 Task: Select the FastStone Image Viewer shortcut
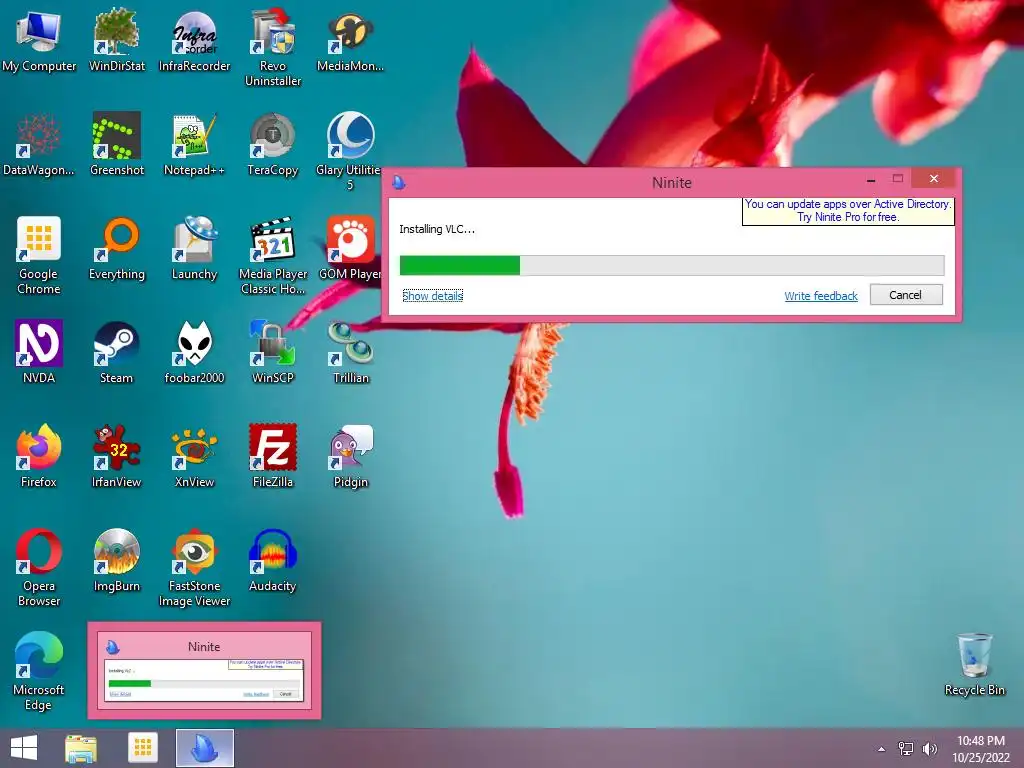195,568
